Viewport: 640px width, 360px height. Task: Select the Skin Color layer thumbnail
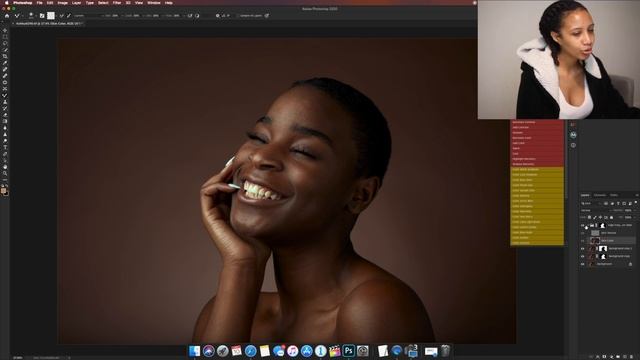pyautogui.click(x=595, y=241)
